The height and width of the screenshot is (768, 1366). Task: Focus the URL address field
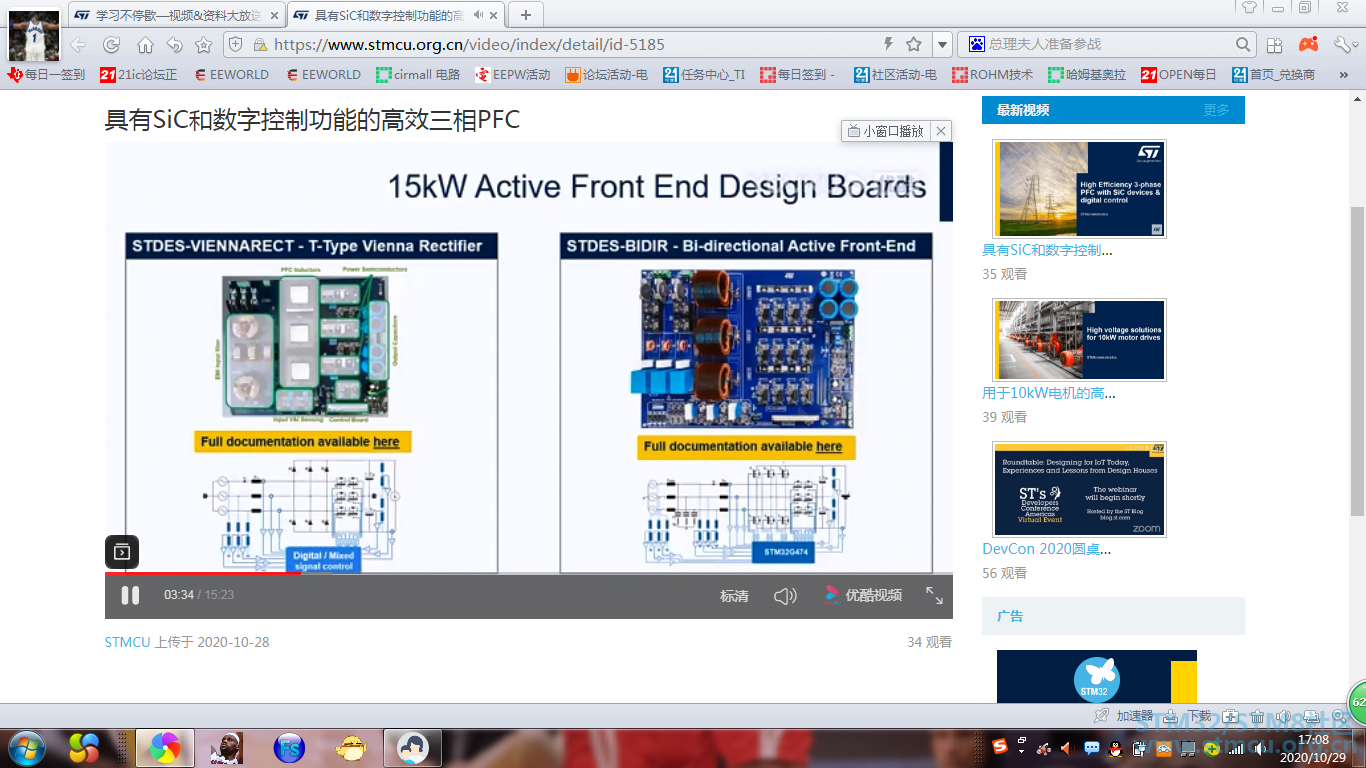coord(570,44)
